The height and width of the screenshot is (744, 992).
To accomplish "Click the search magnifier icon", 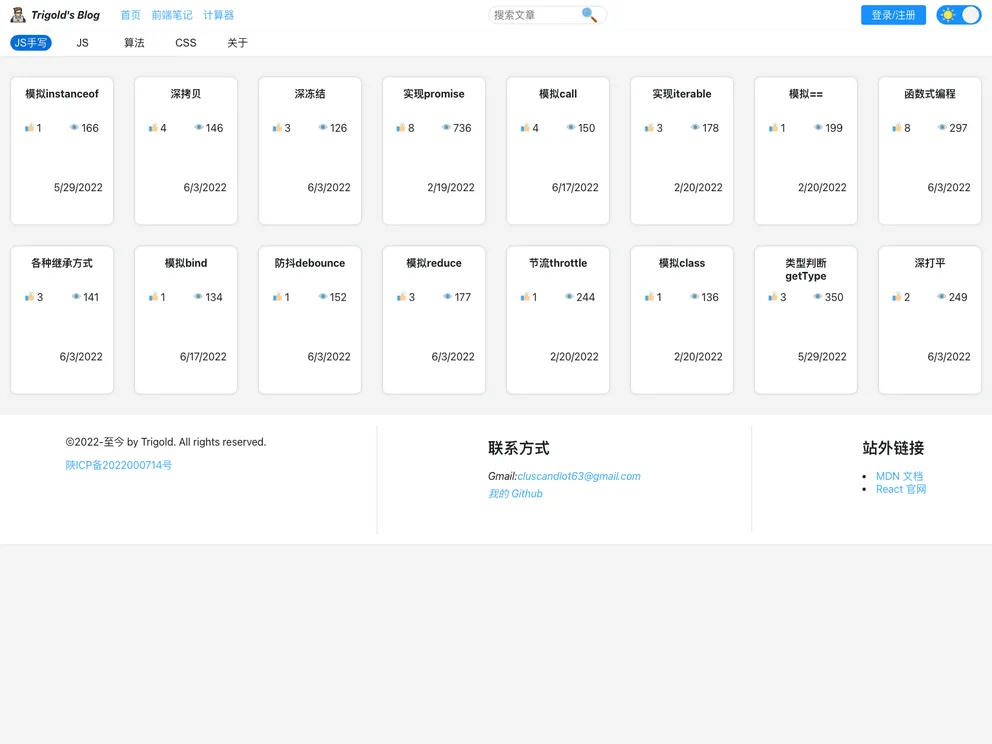I will 589,15.
